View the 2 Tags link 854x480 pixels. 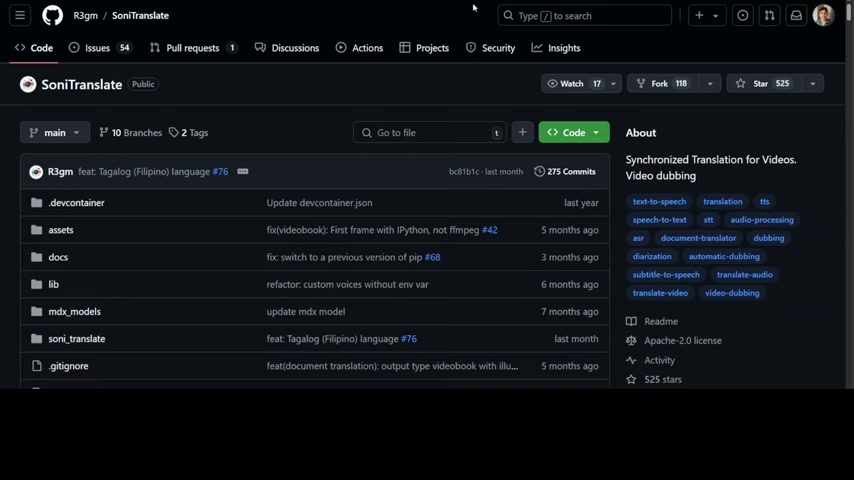(188, 132)
